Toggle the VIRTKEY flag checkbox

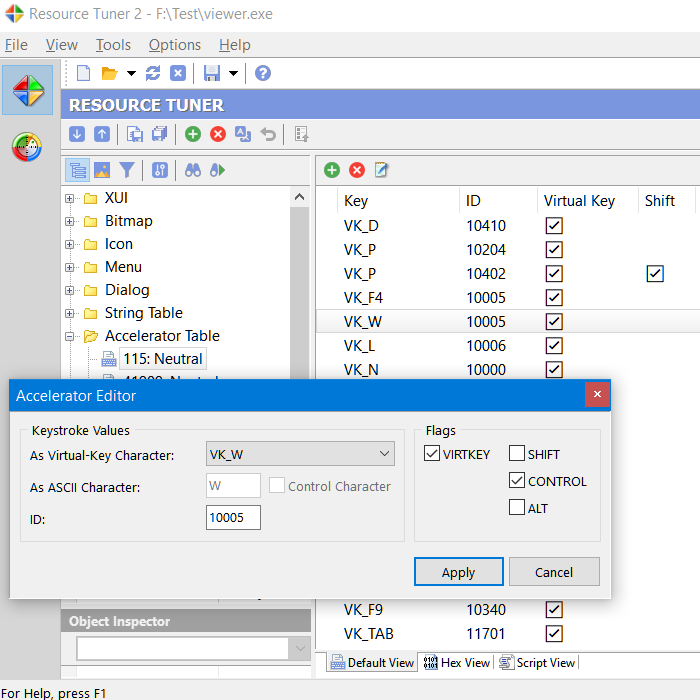point(432,453)
